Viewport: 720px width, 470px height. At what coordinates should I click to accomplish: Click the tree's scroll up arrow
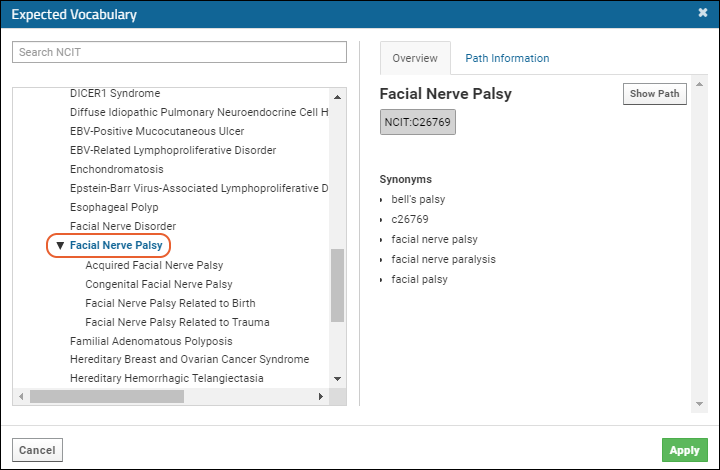click(x=338, y=97)
